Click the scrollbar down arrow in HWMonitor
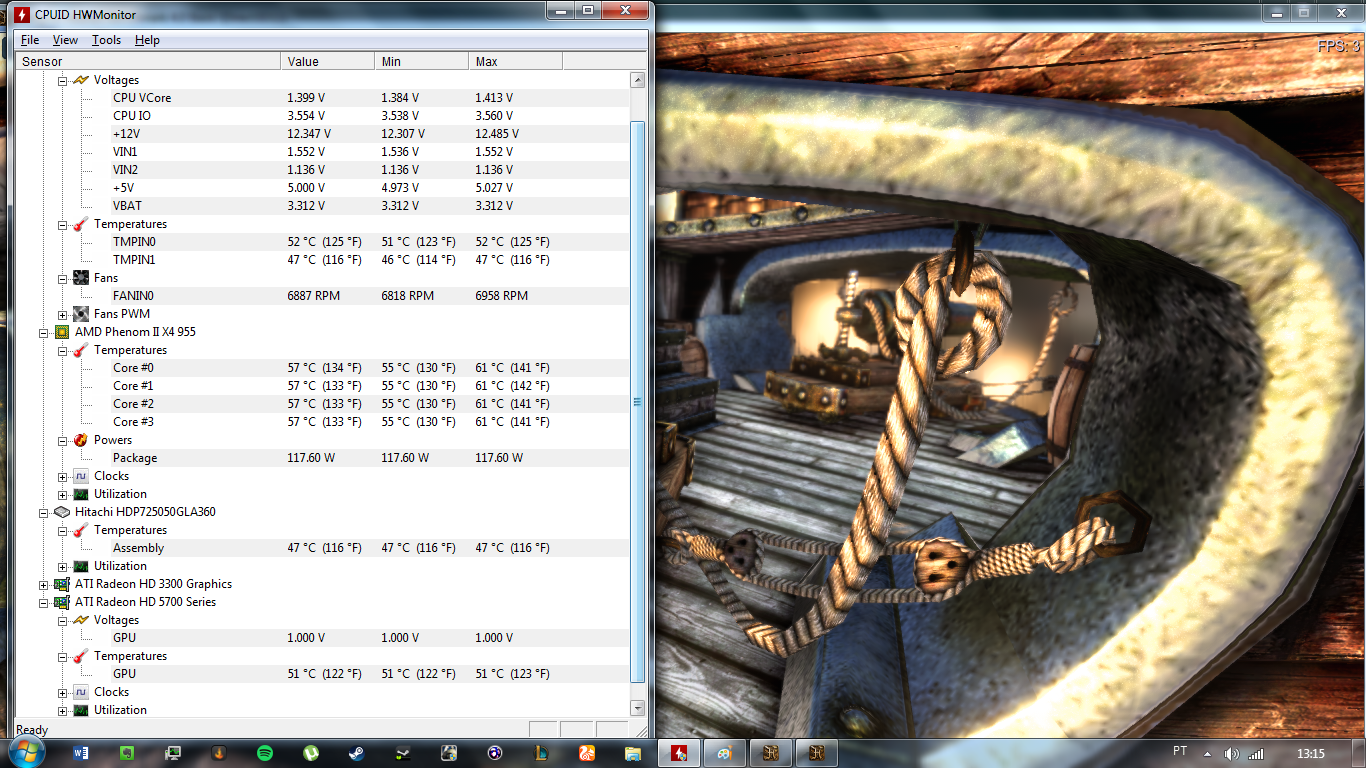 click(638, 710)
